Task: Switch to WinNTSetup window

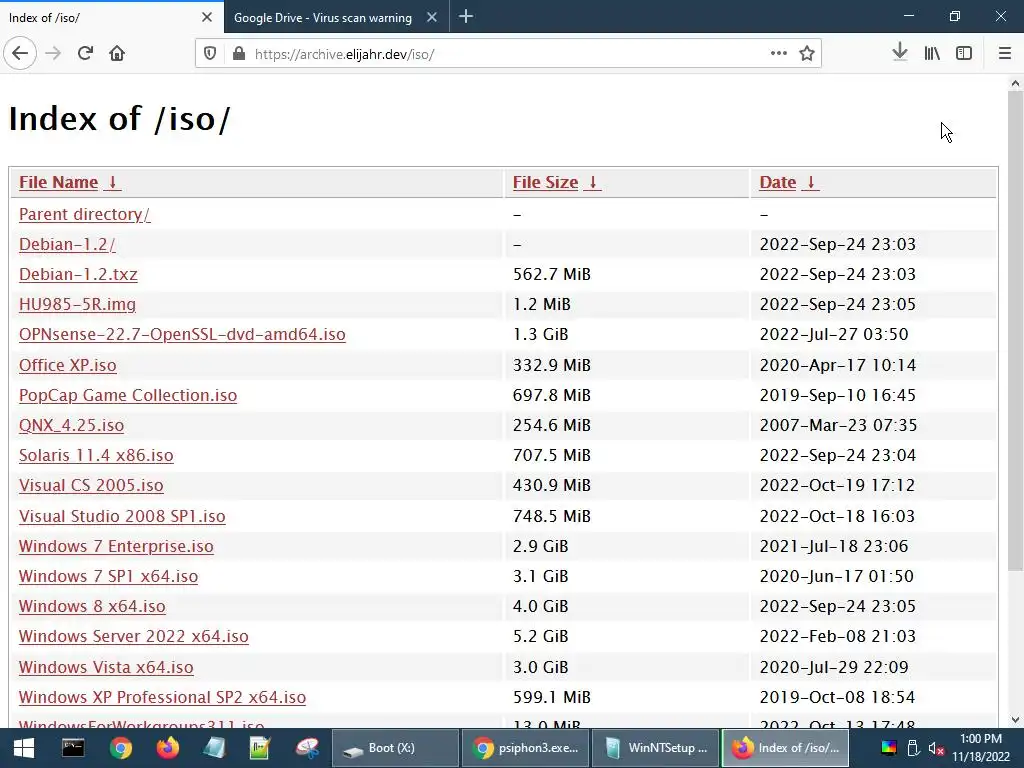Action: point(656,748)
